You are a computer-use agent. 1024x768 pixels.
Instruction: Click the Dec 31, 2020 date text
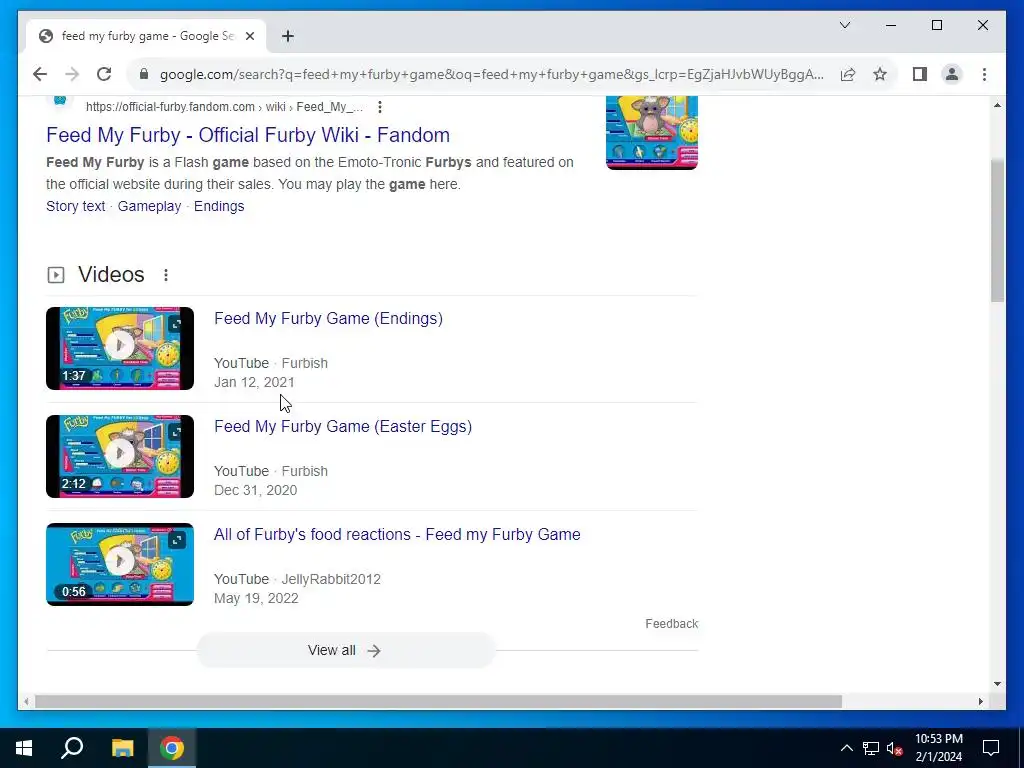(255, 490)
